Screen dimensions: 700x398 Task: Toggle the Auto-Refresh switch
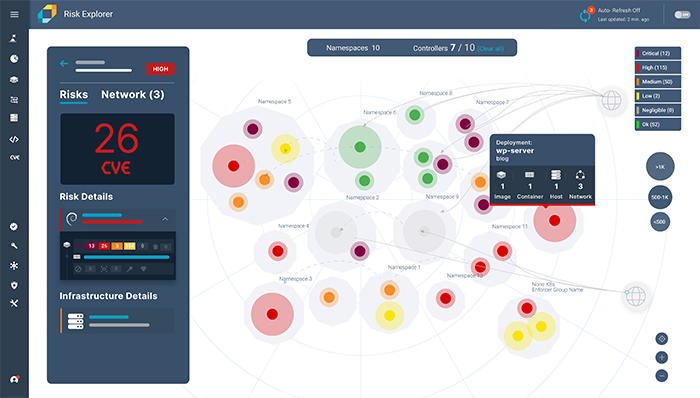click(x=682, y=15)
